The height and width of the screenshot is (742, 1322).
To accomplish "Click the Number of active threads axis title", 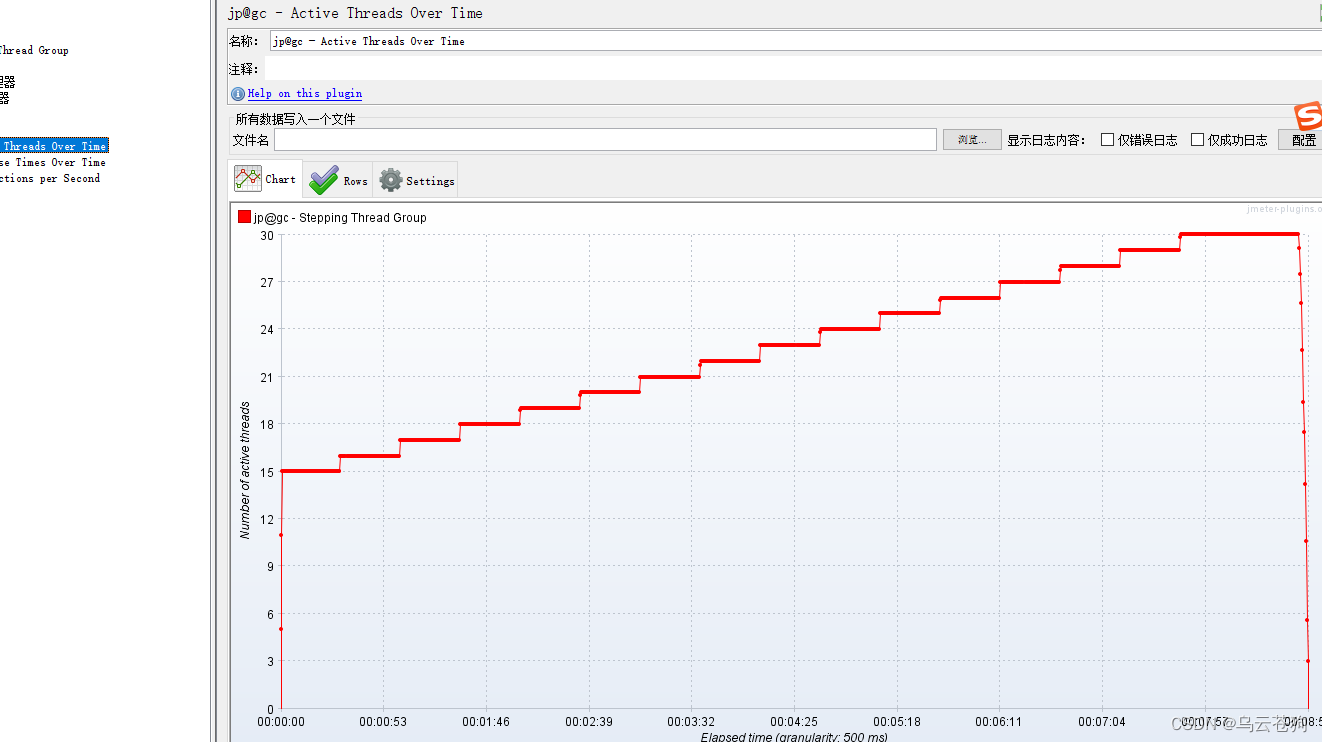I will [x=245, y=471].
